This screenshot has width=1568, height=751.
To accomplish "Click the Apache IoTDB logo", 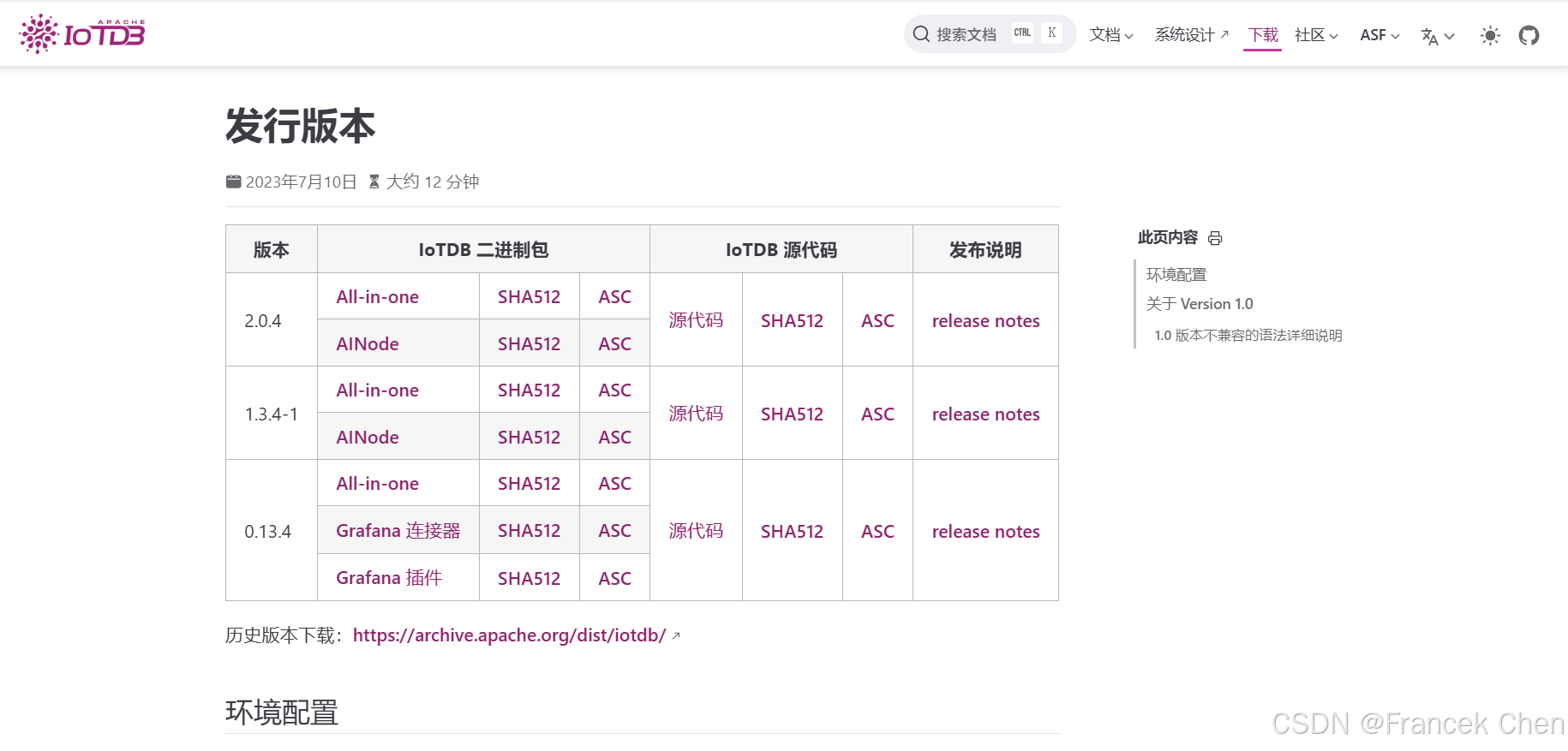I will click(82, 34).
